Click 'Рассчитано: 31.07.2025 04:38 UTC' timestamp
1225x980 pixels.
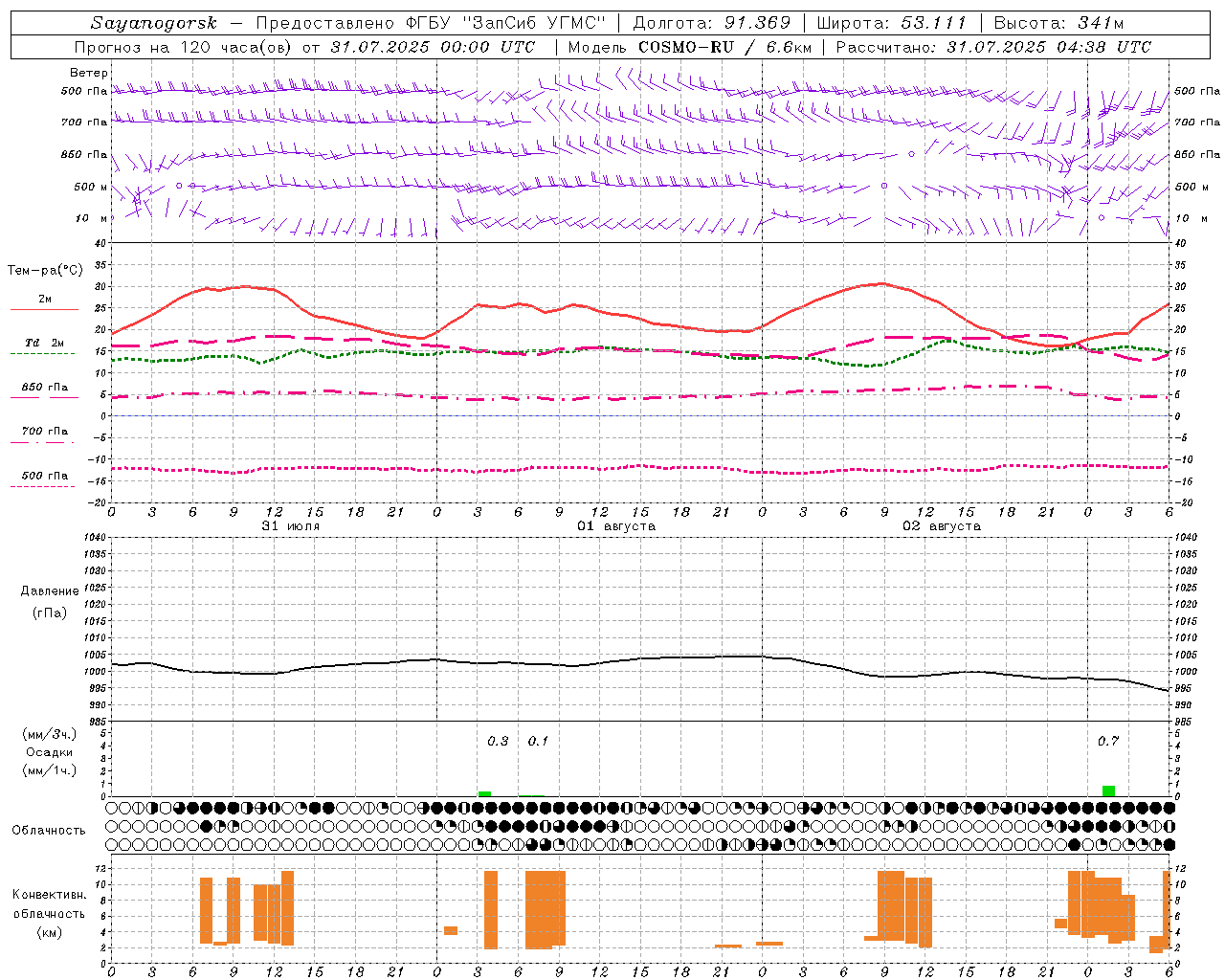(x=993, y=47)
